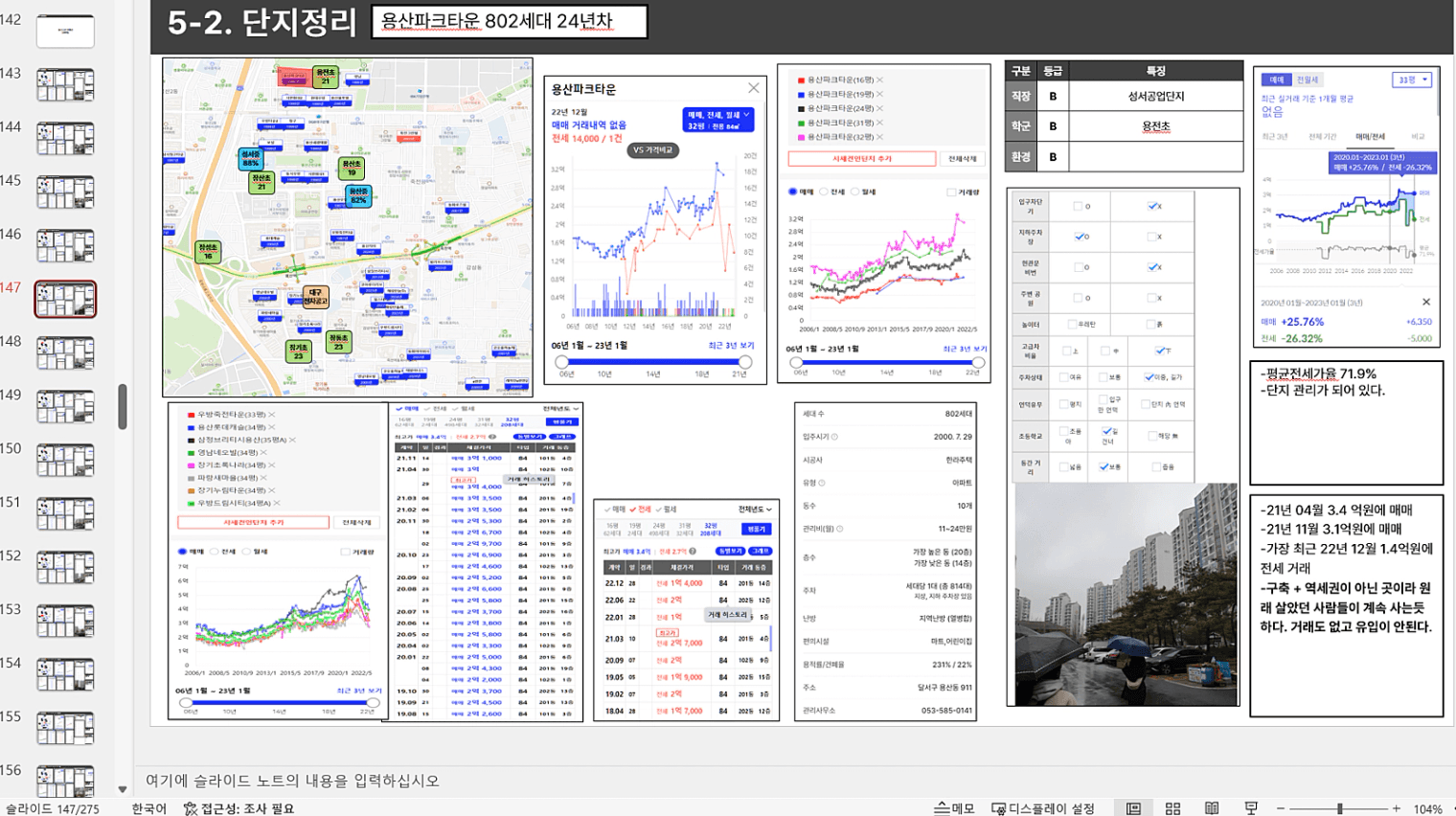The height and width of the screenshot is (816, 1456).
Task: Click the VS 가격비교 button
Action: [x=653, y=150]
